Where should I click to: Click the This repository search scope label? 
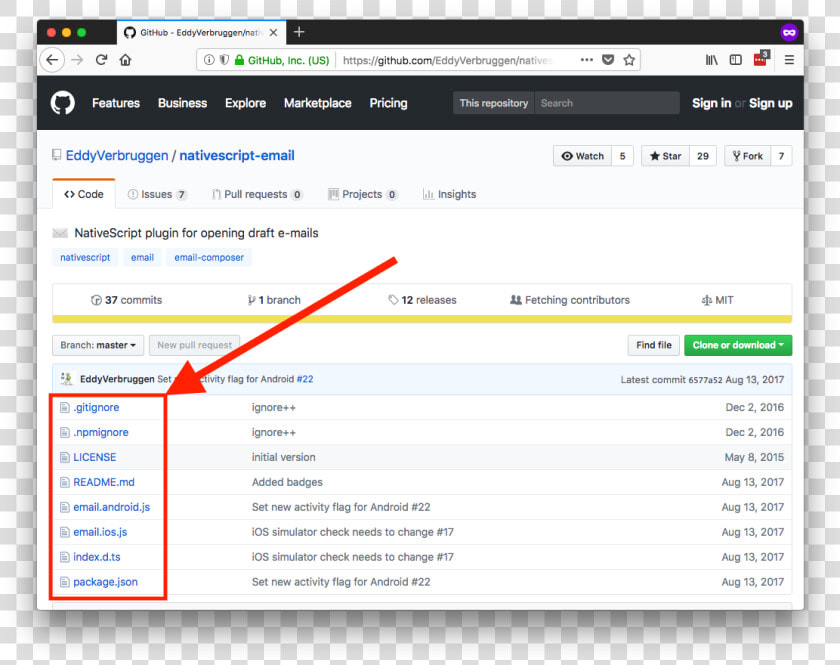pyautogui.click(x=493, y=103)
